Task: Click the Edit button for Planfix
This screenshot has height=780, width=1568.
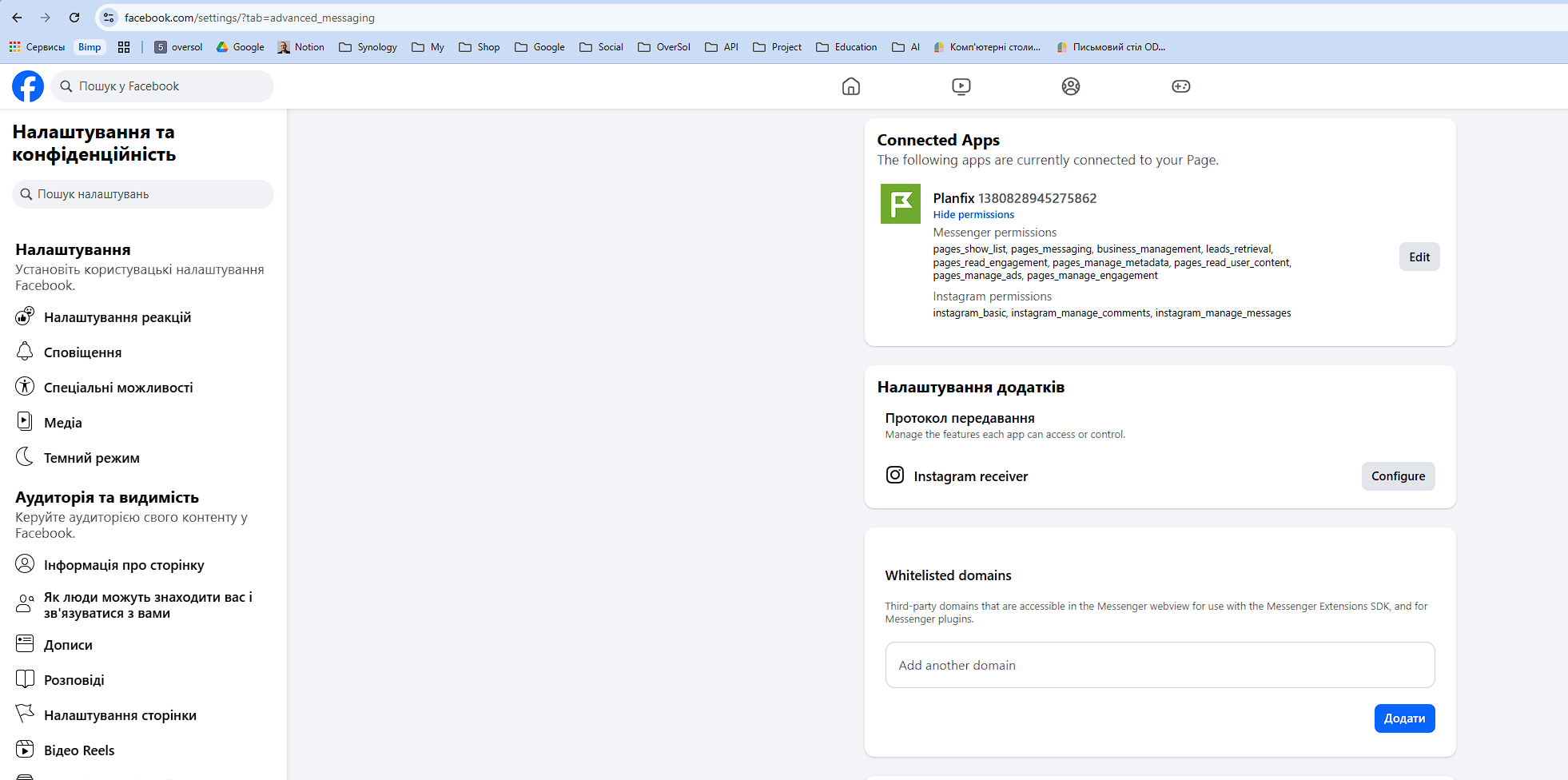Action: click(1419, 257)
